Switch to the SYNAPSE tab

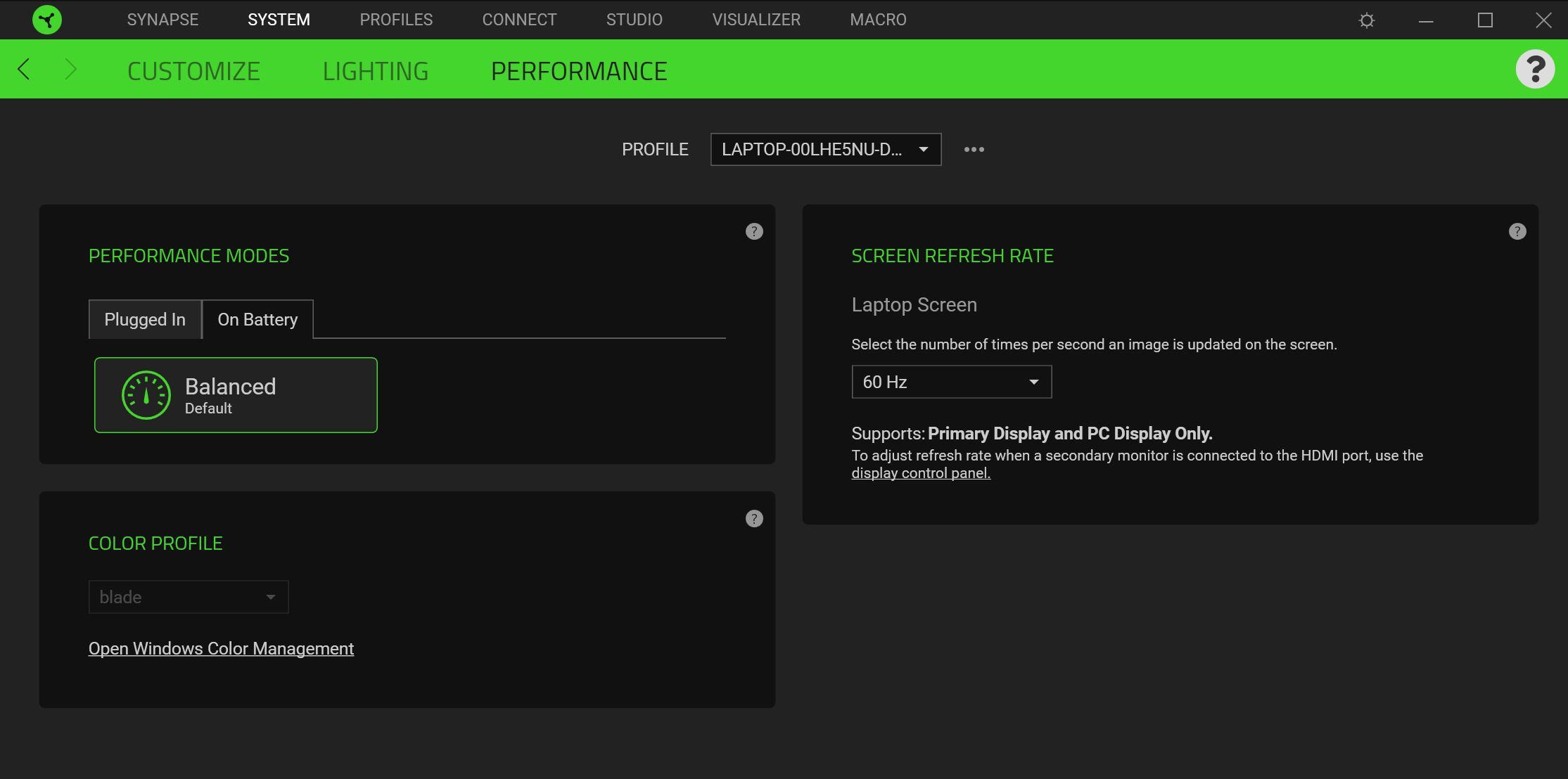coord(162,20)
